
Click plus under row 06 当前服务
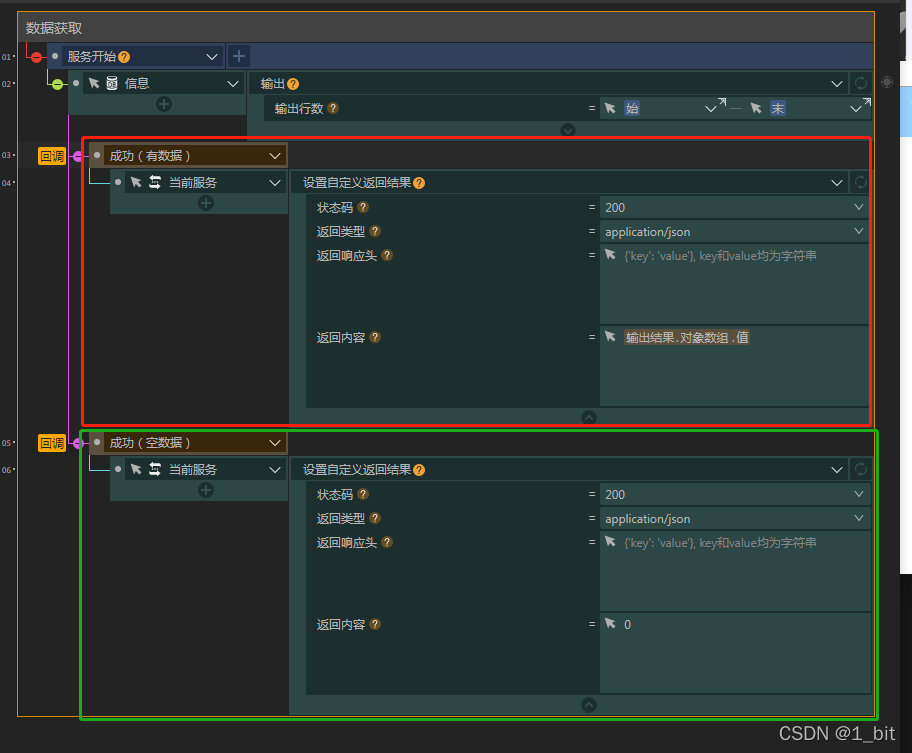pos(206,490)
